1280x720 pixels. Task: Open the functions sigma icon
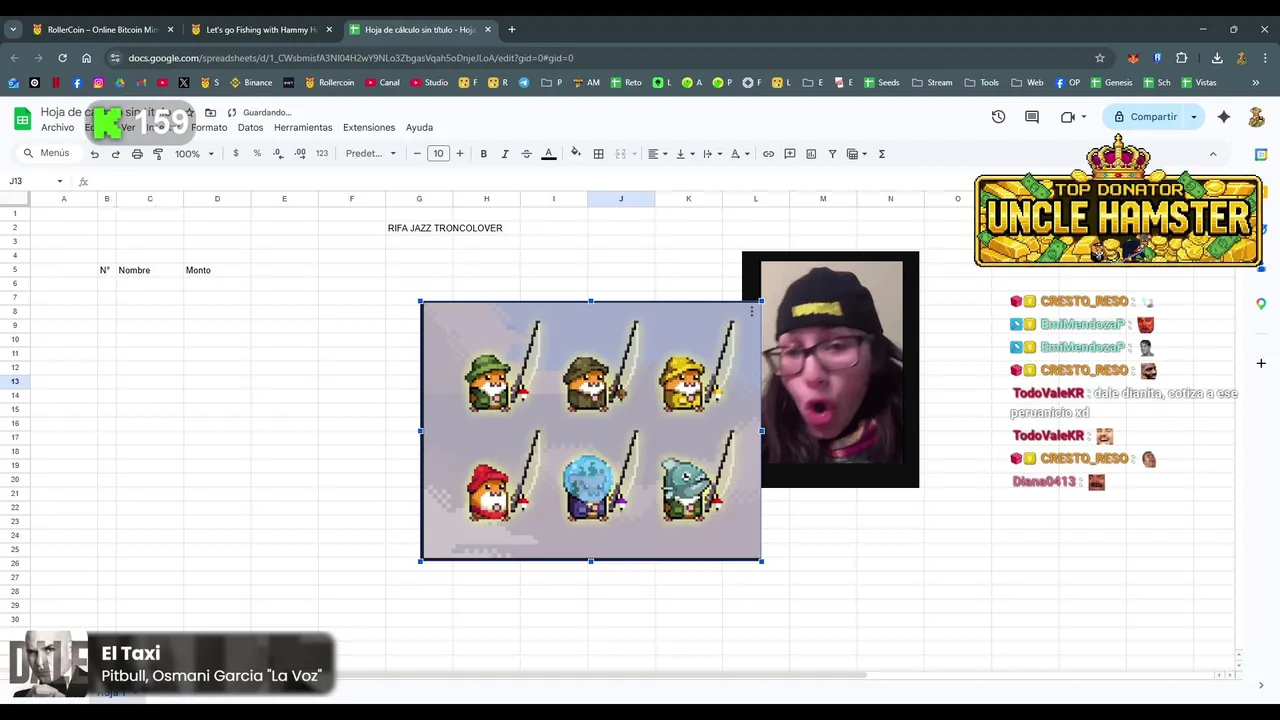pyautogui.click(x=881, y=154)
